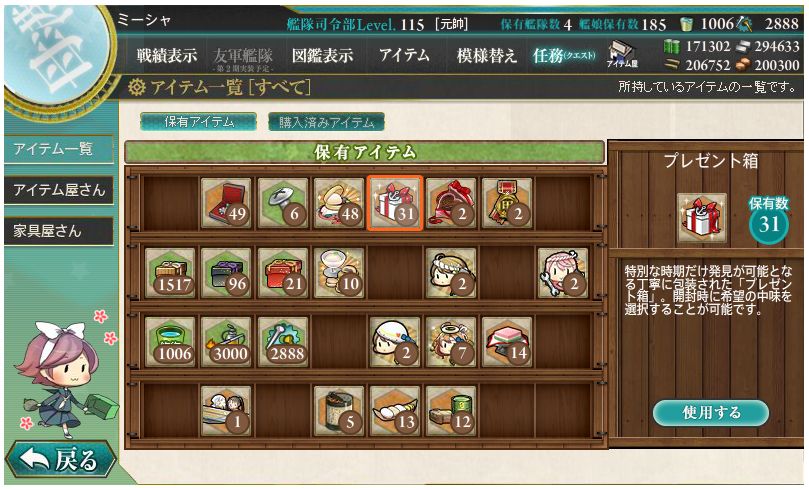Select the canned food item with count 5
The image size is (809, 490).
click(339, 411)
